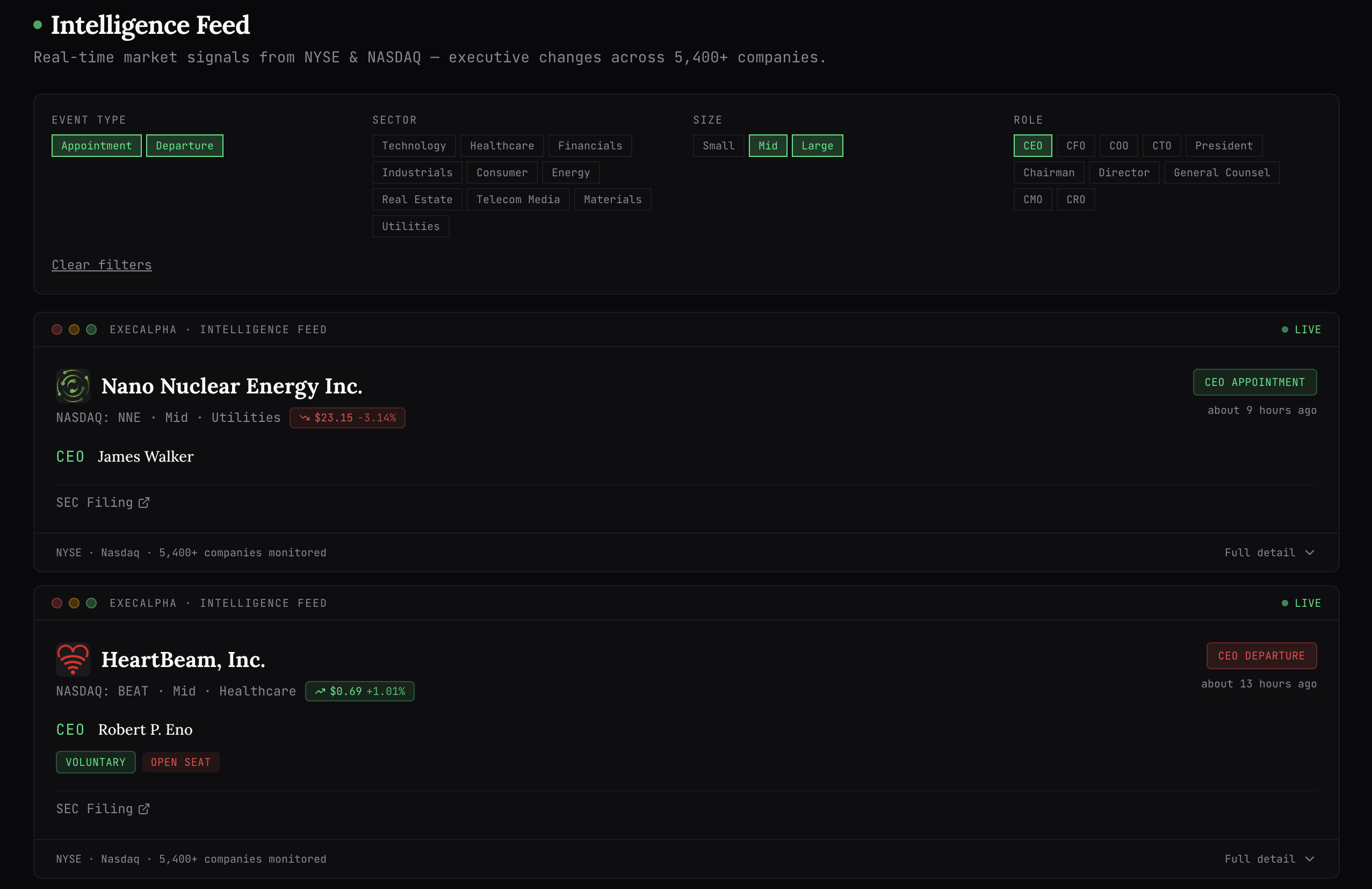
Task: Disable the Large size filter
Action: 817,145
